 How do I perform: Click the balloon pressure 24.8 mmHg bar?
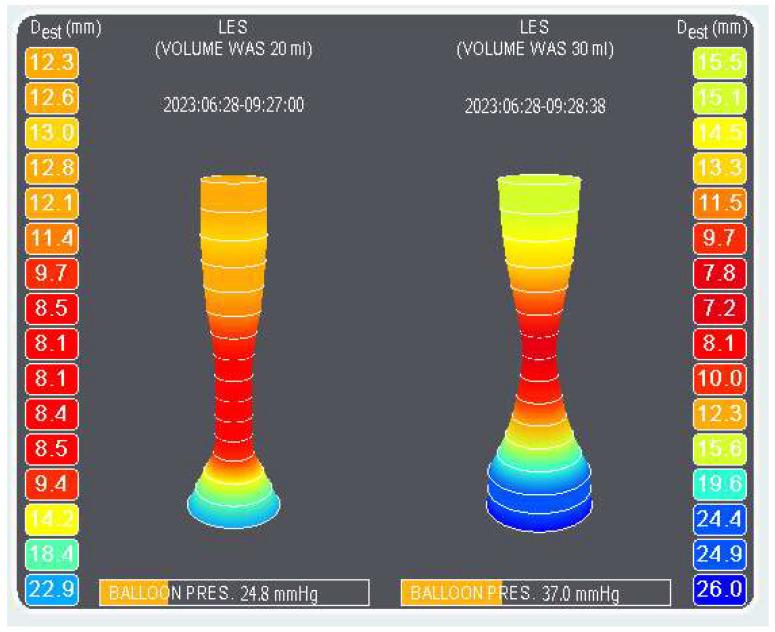[234, 592]
